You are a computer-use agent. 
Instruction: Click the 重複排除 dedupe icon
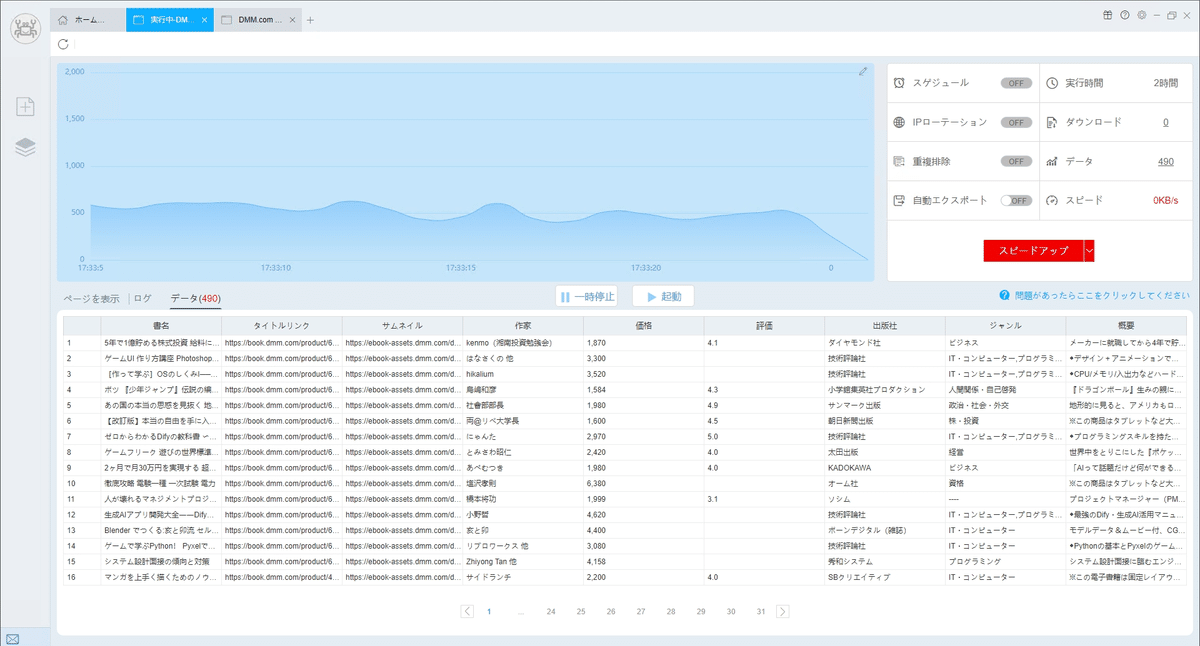tap(900, 161)
